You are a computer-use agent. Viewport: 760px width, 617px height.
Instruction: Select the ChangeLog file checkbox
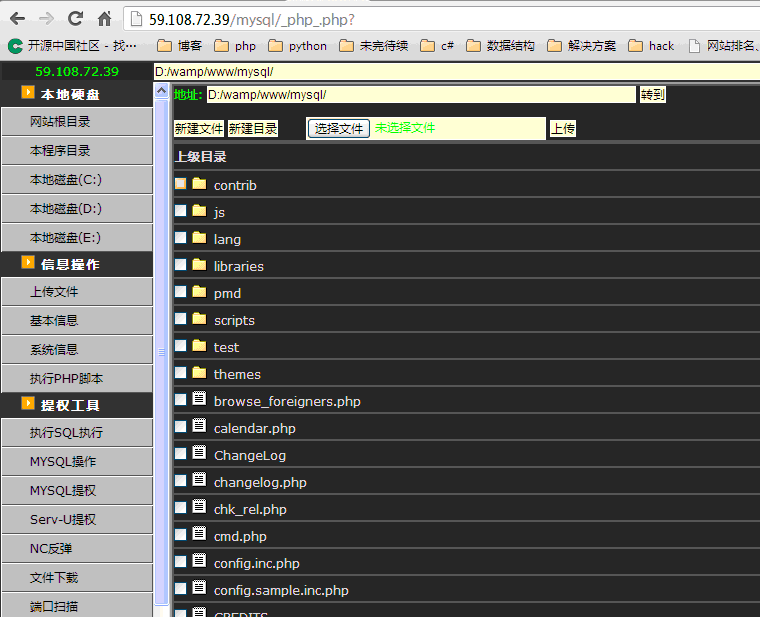pyautogui.click(x=181, y=454)
